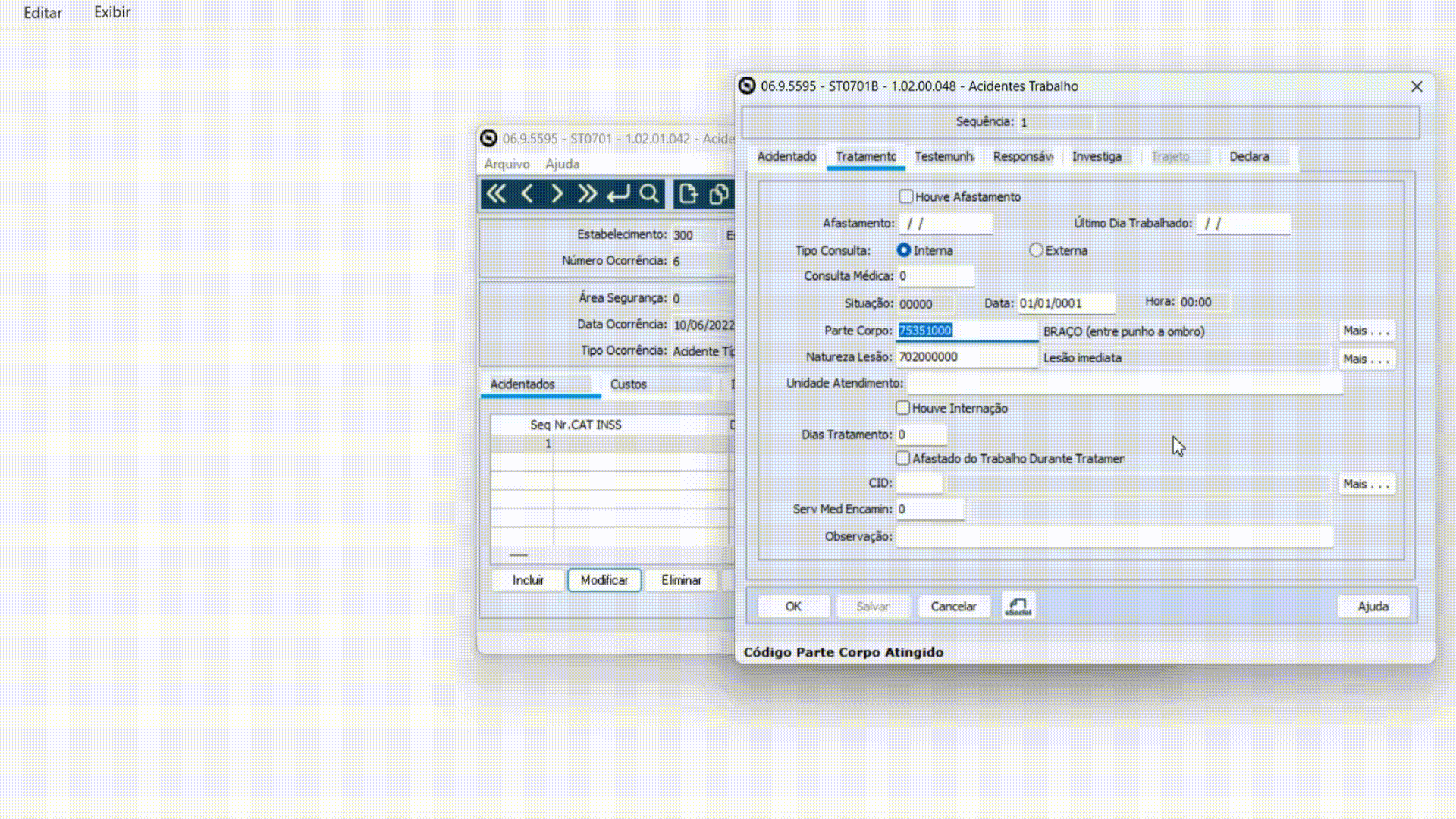Click the Natureza Lesão code field

click(x=967, y=357)
